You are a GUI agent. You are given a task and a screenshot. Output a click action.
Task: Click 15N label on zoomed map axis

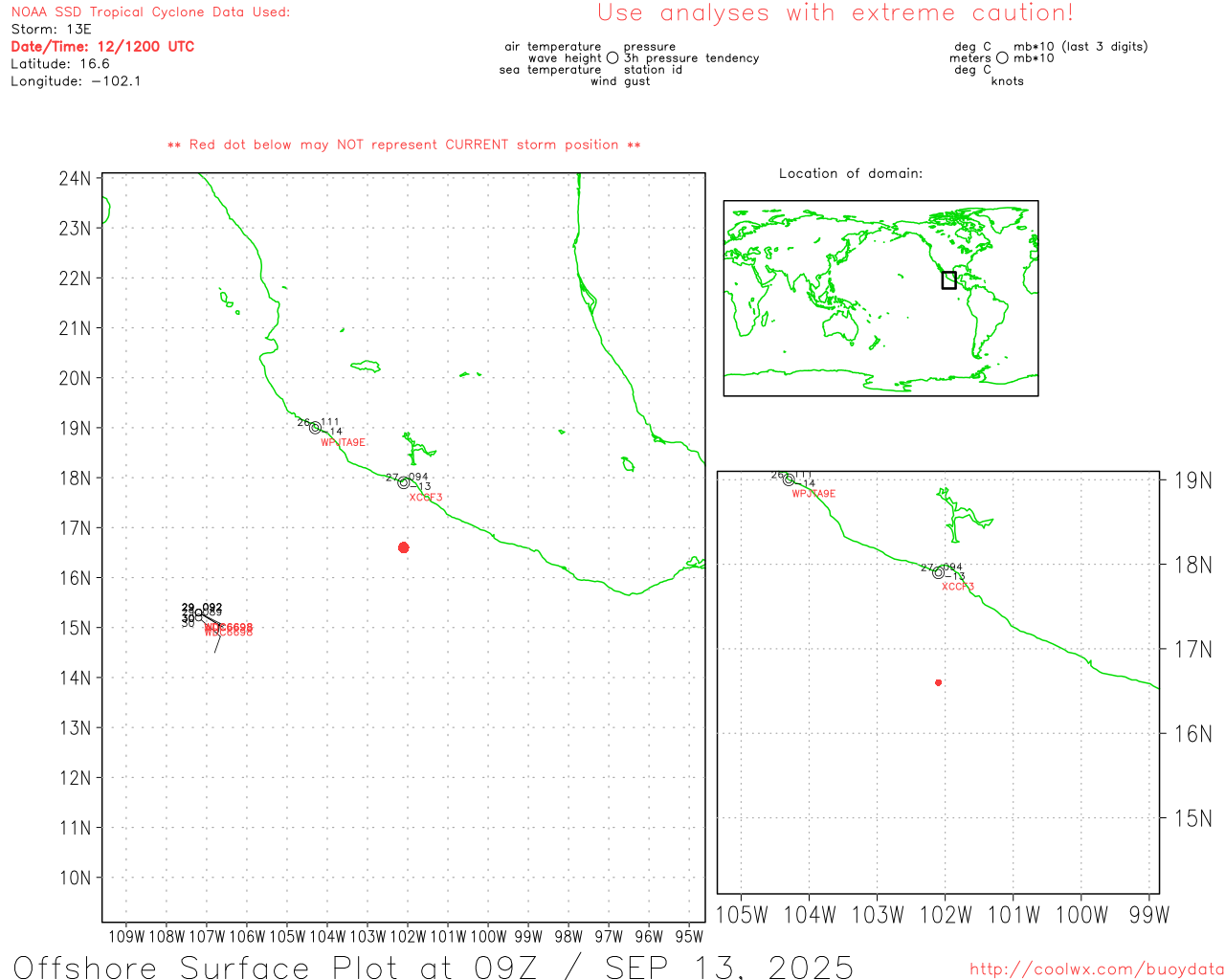click(x=1192, y=818)
